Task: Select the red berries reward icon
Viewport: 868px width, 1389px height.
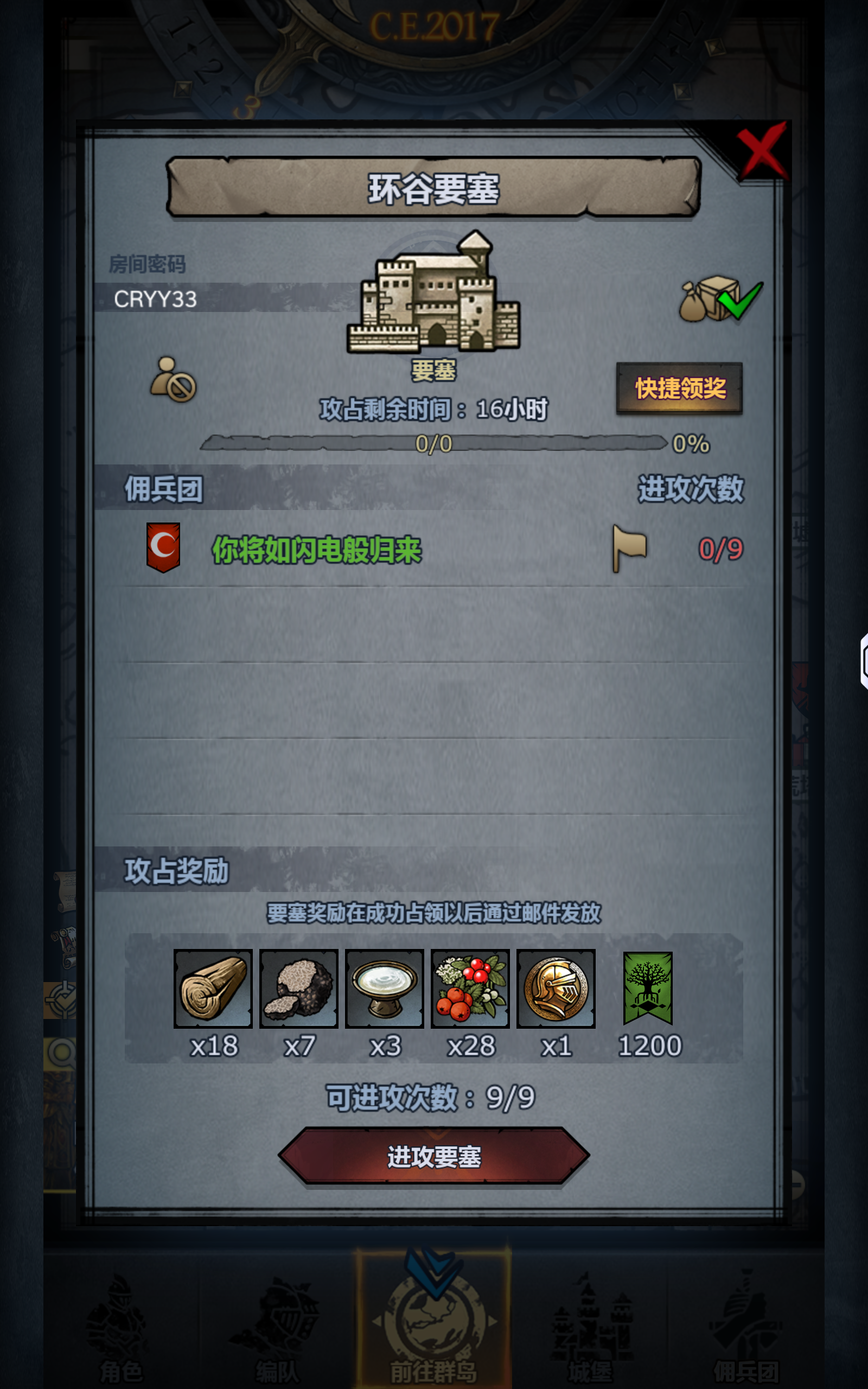Action: coord(470,989)
